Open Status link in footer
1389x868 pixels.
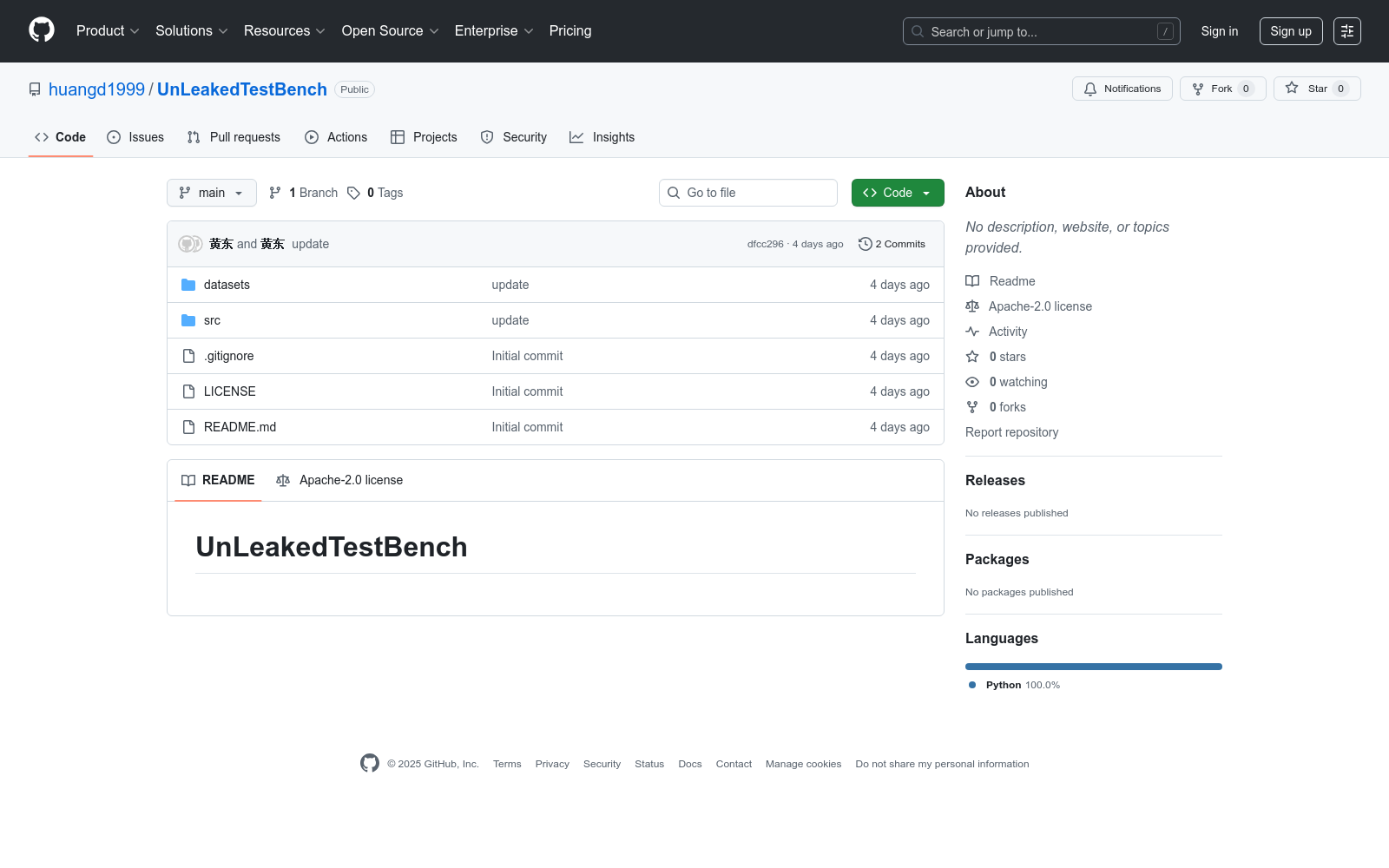click(649, 764)
